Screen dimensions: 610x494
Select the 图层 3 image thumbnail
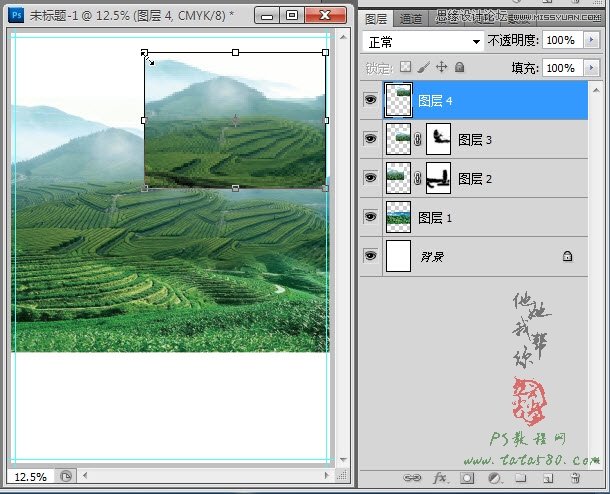click(398, 139)
